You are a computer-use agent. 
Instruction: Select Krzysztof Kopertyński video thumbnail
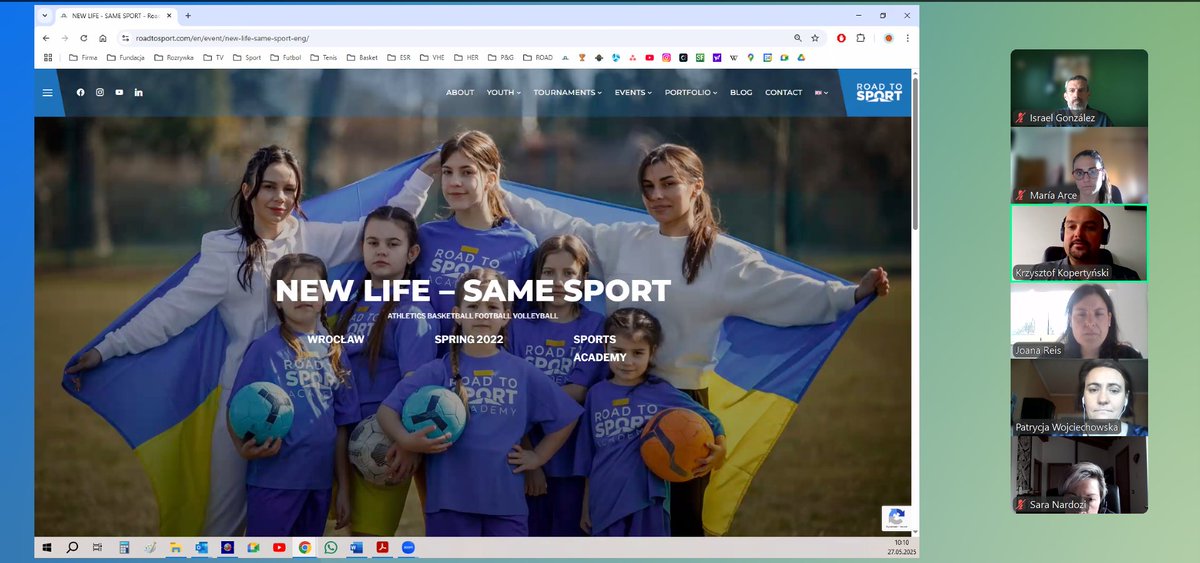click(x=1079, y=243)
